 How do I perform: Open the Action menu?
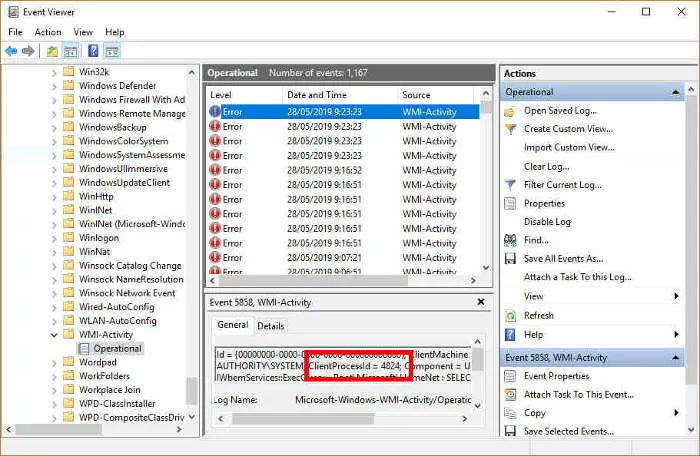[x=48, y=32]
